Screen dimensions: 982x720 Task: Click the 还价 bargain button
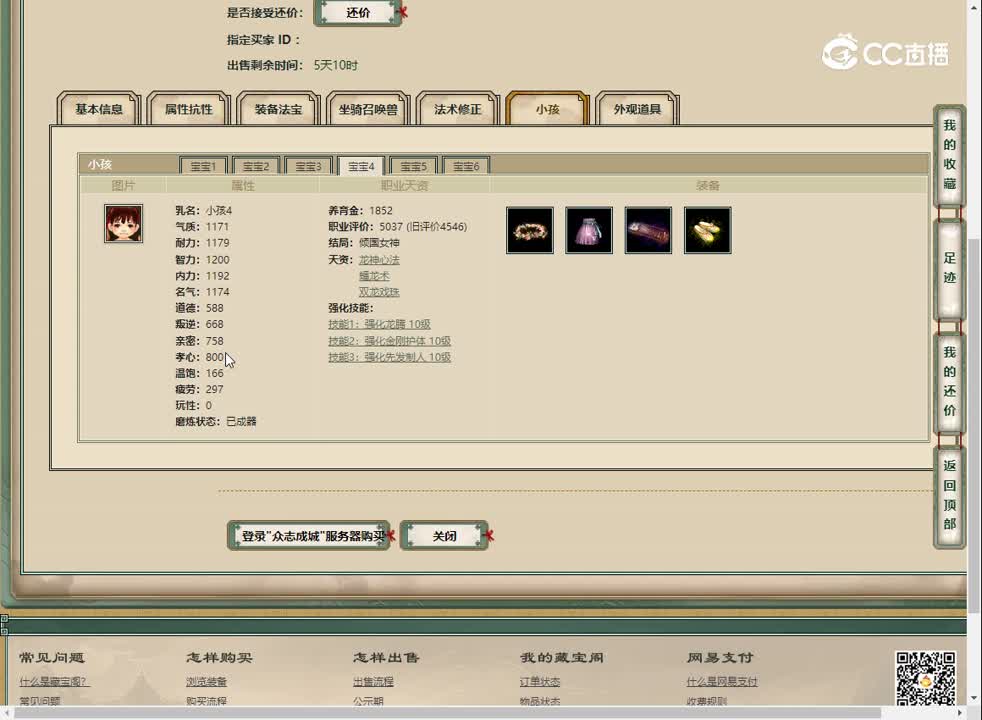358,13
